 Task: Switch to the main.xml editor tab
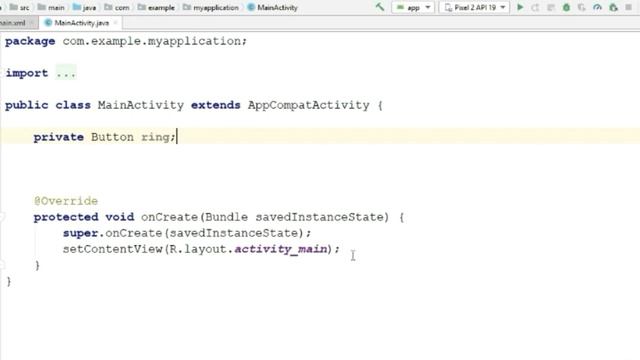point(13,23)
